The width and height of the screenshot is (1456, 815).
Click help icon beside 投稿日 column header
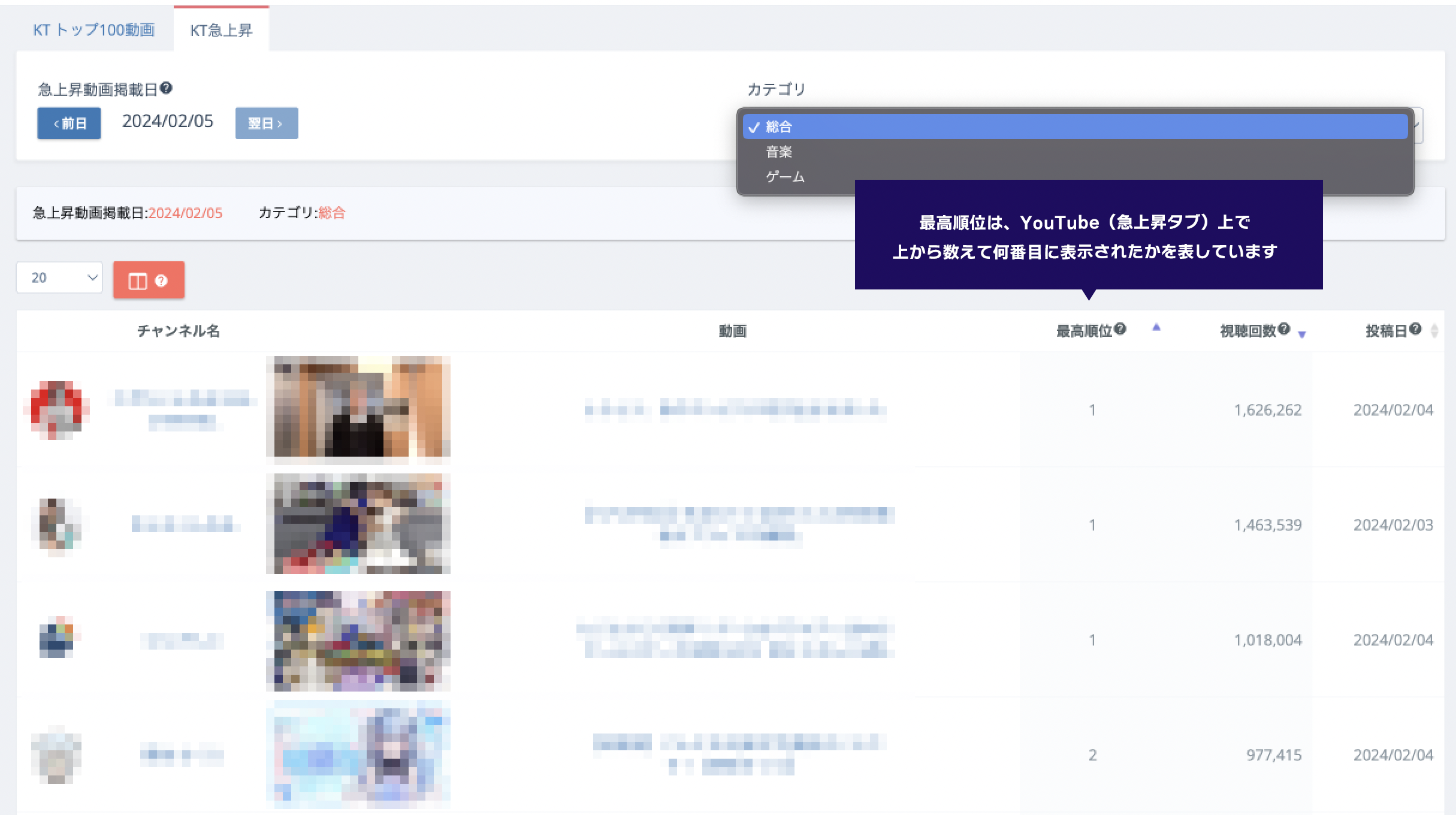[1415, 329]
